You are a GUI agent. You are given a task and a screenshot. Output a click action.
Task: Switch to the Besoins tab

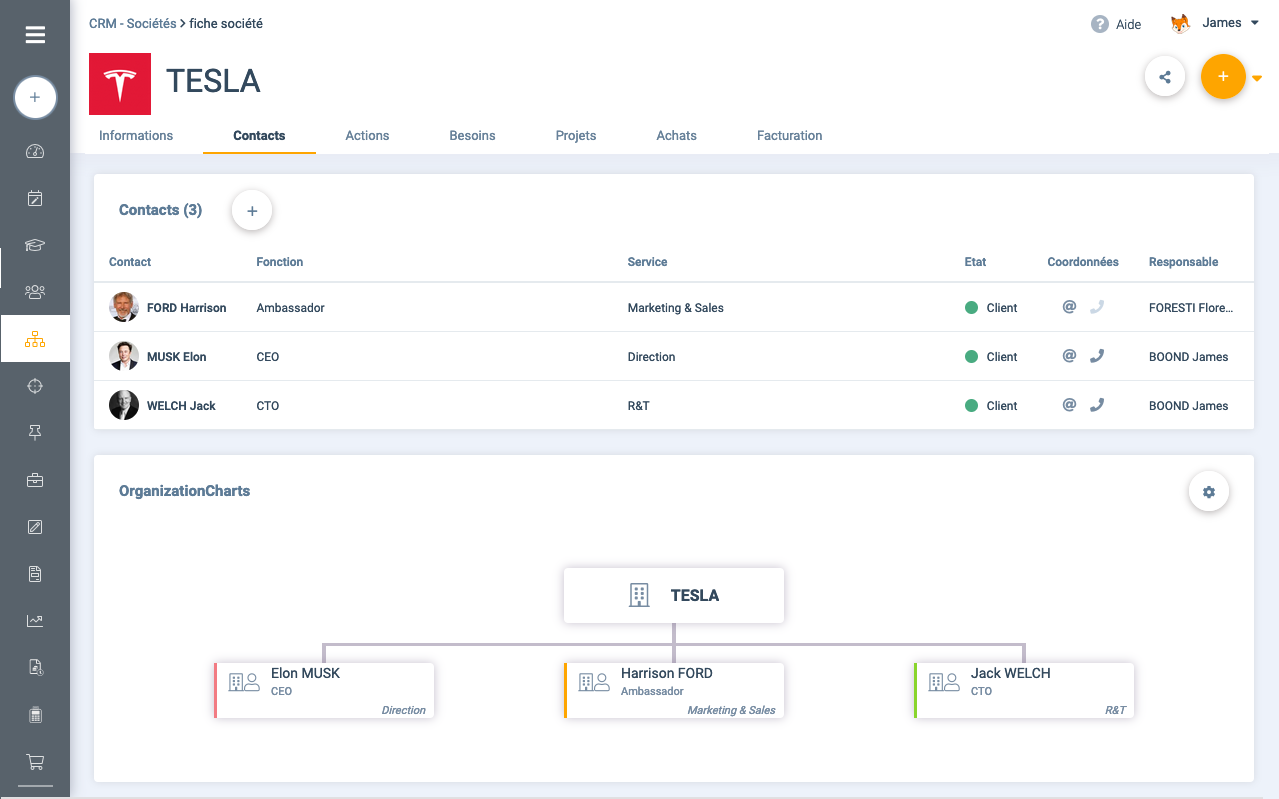472,136
